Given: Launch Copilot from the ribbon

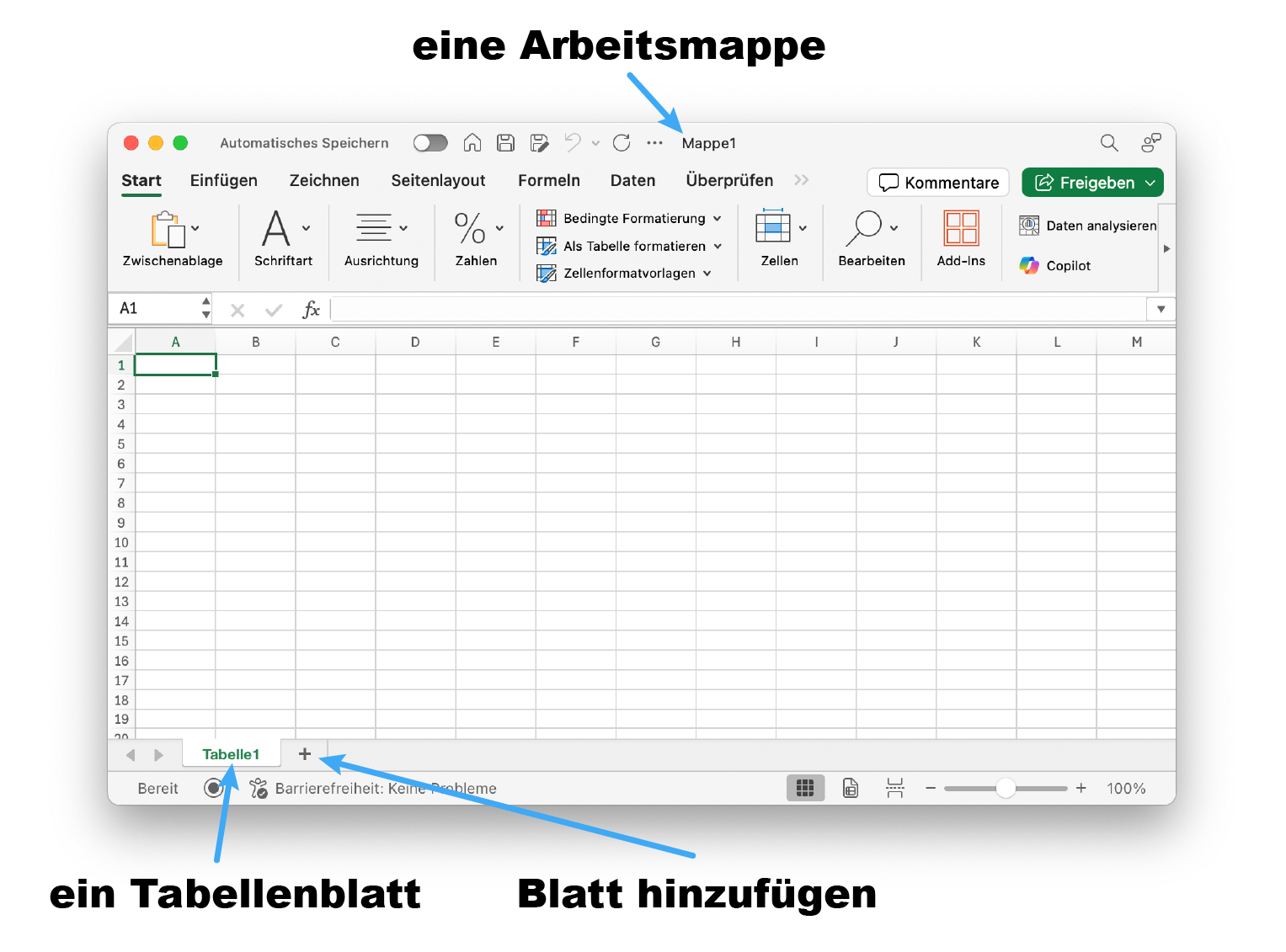Looking at the screenshot, I should pyautogui.click(x=1055, y=266).
